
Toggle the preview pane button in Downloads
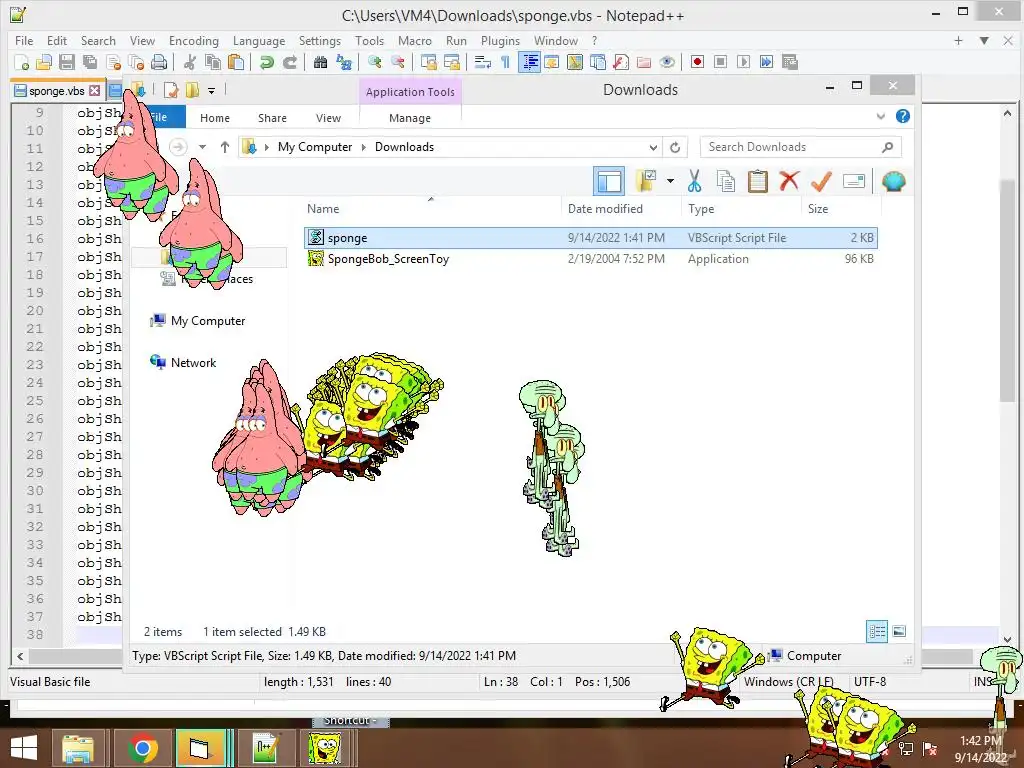(x=609, y=181)
